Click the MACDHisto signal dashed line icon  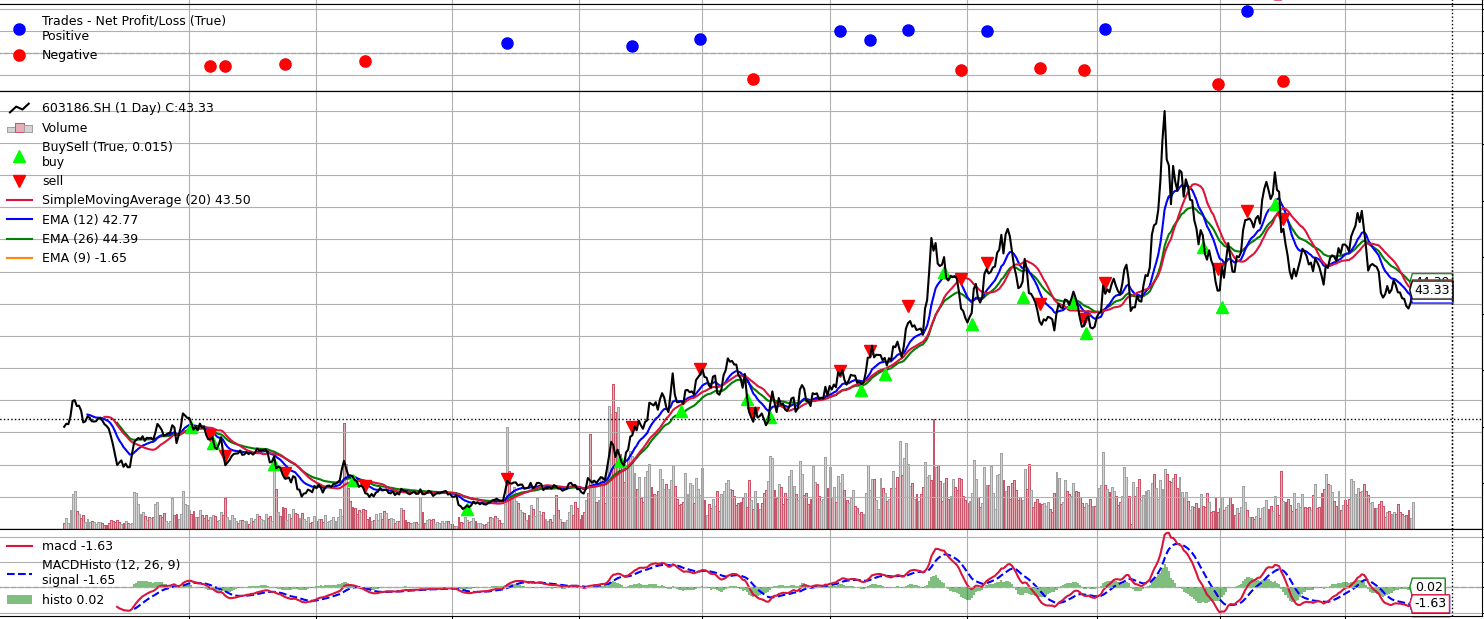[19, 573]
